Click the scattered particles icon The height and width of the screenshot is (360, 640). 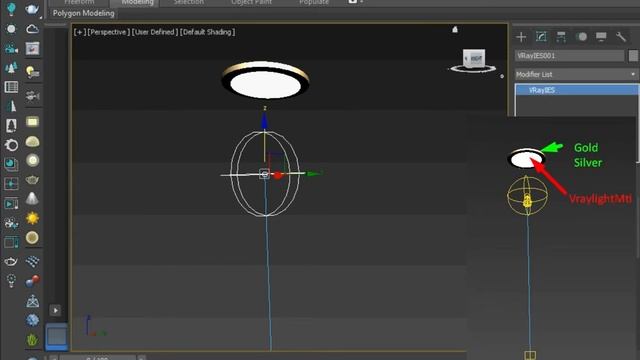(x=11, y=223)
